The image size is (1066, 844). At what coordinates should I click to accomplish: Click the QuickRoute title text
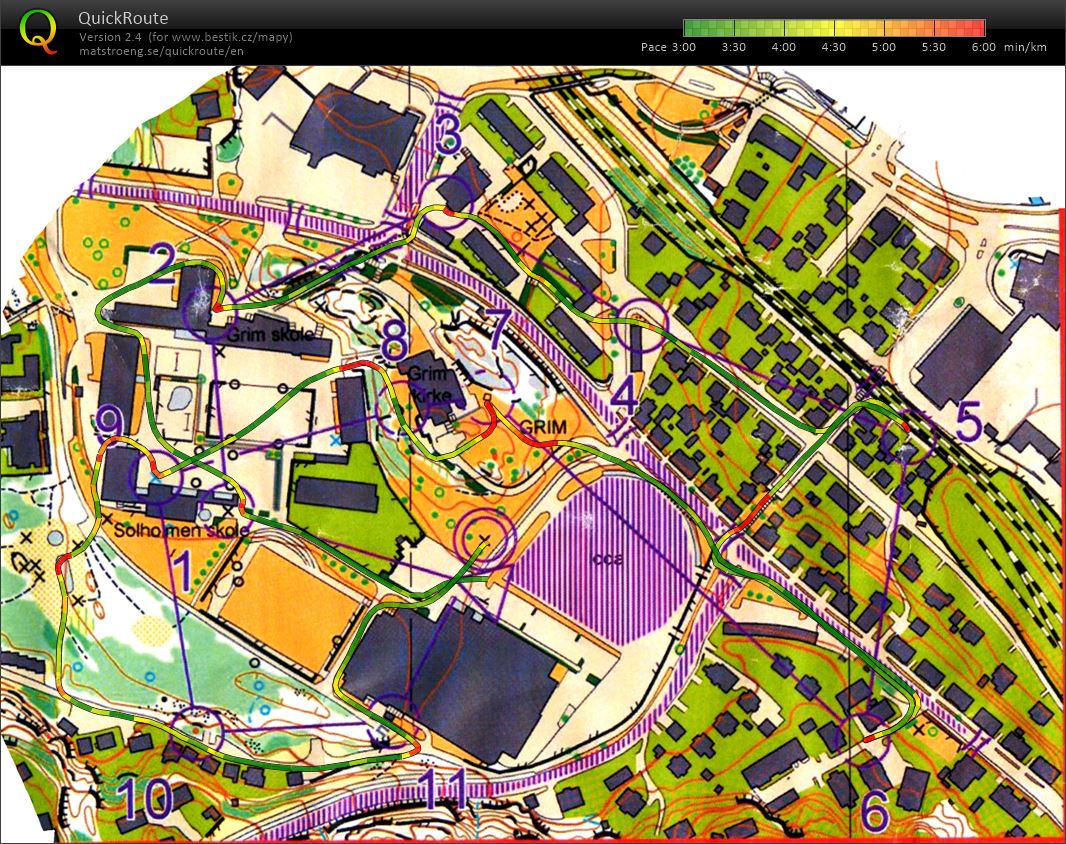coord(123,18)
